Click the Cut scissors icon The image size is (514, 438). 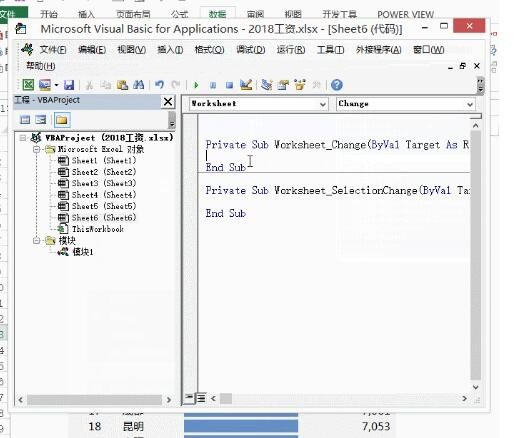(89, 85)
